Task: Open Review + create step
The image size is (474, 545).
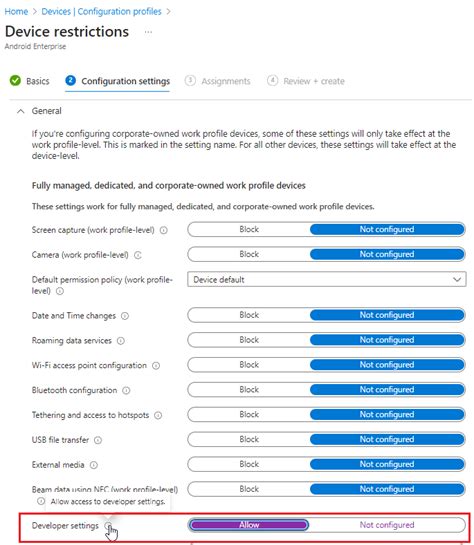Action: coord(306,81)
